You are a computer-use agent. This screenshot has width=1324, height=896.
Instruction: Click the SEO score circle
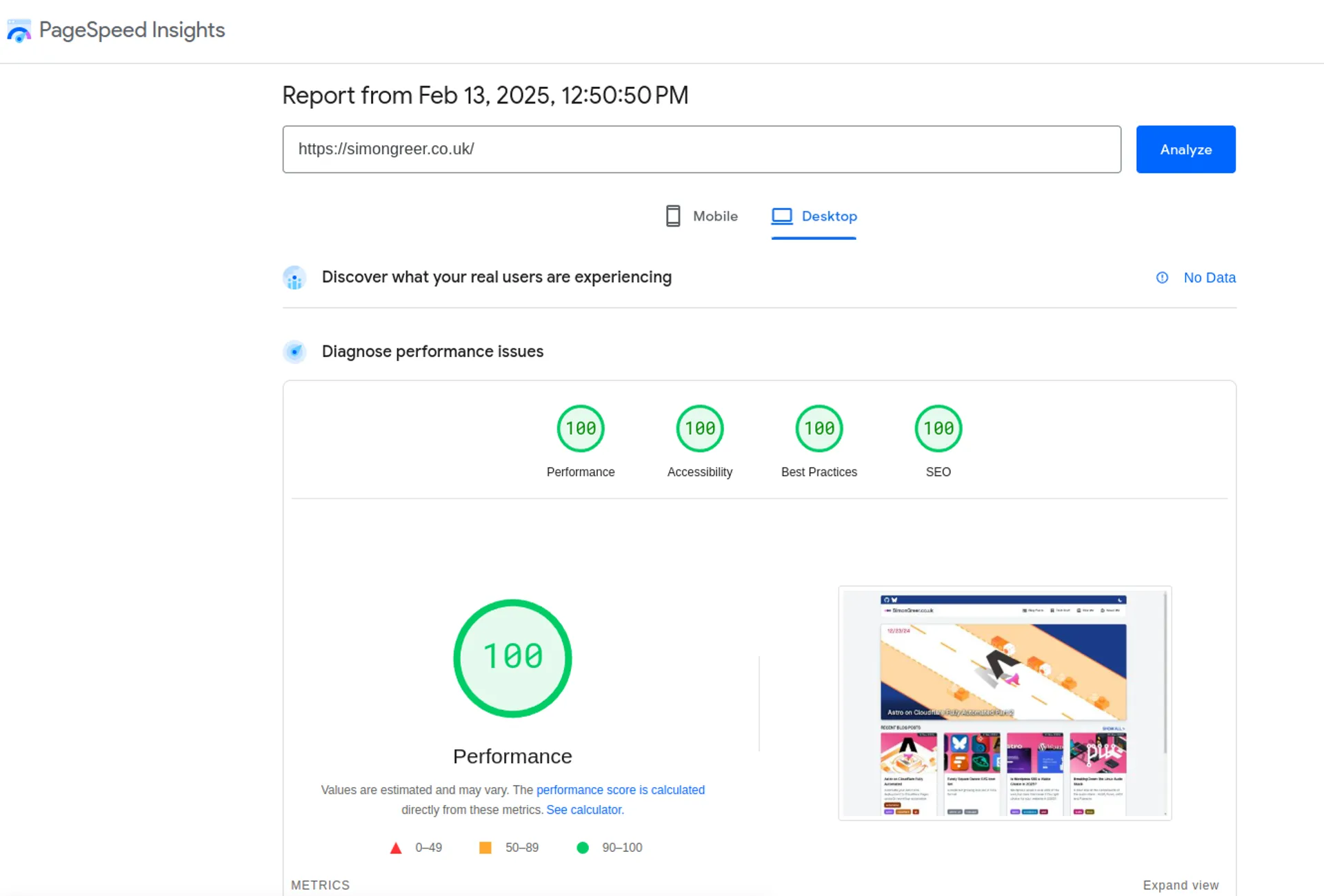938,428
